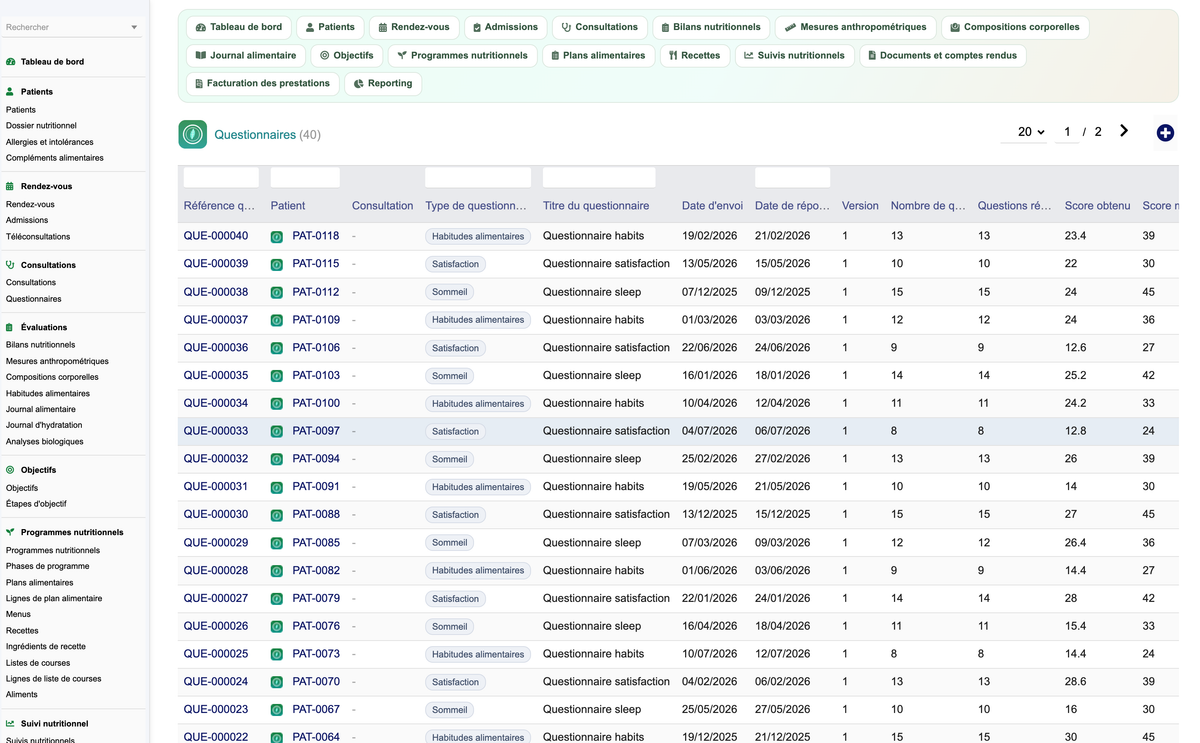Click patient icon next to PAT-0103
This screenshot has height=743, width=1200.
click(277, 376)
